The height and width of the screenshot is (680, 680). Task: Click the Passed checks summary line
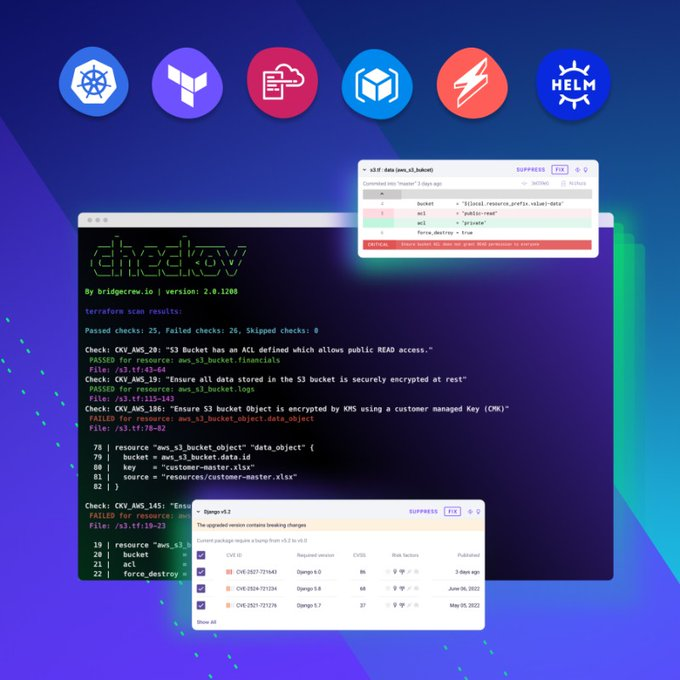(x=202, y=330)
